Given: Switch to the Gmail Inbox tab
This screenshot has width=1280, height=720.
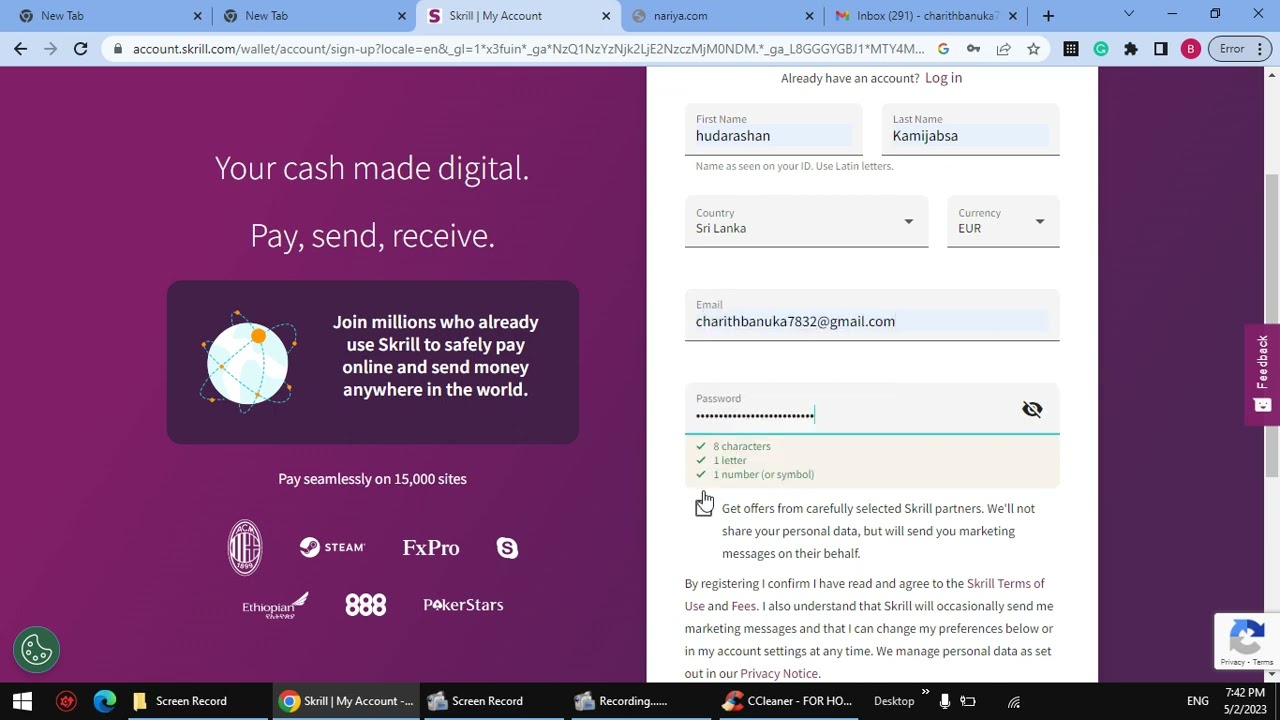Looking at the screenshot, I should tap(925, 16).
